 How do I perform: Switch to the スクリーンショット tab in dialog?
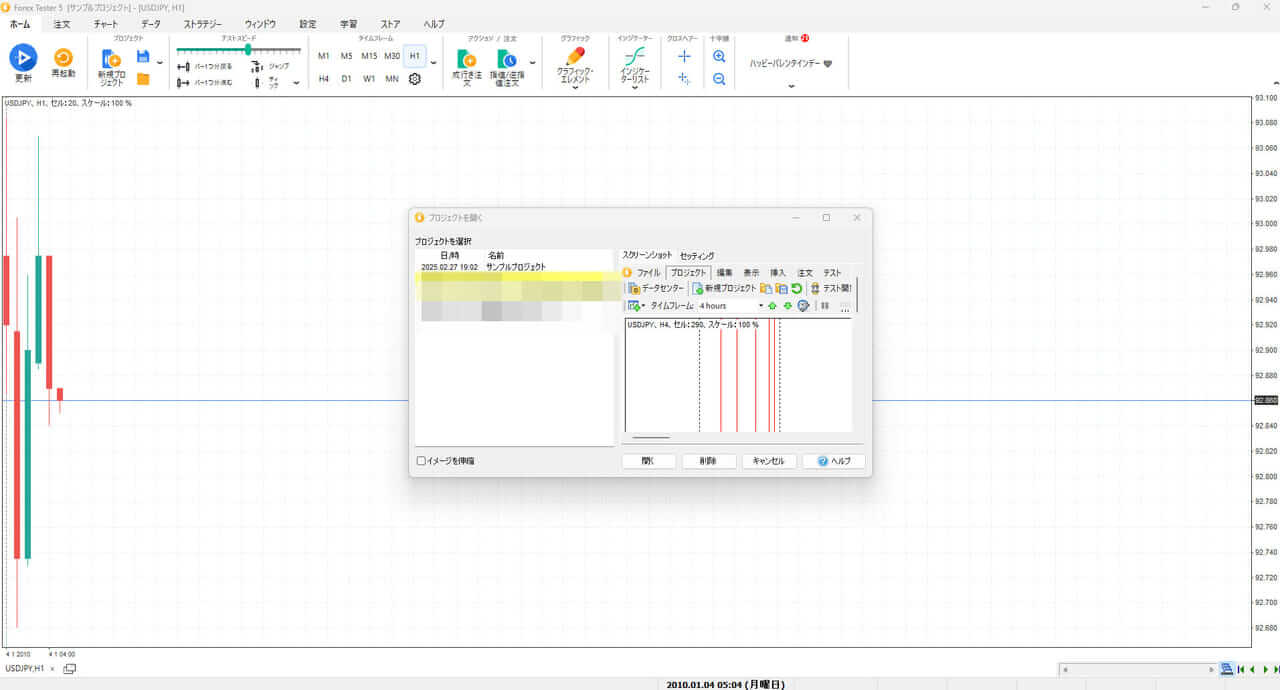point(647,256)
